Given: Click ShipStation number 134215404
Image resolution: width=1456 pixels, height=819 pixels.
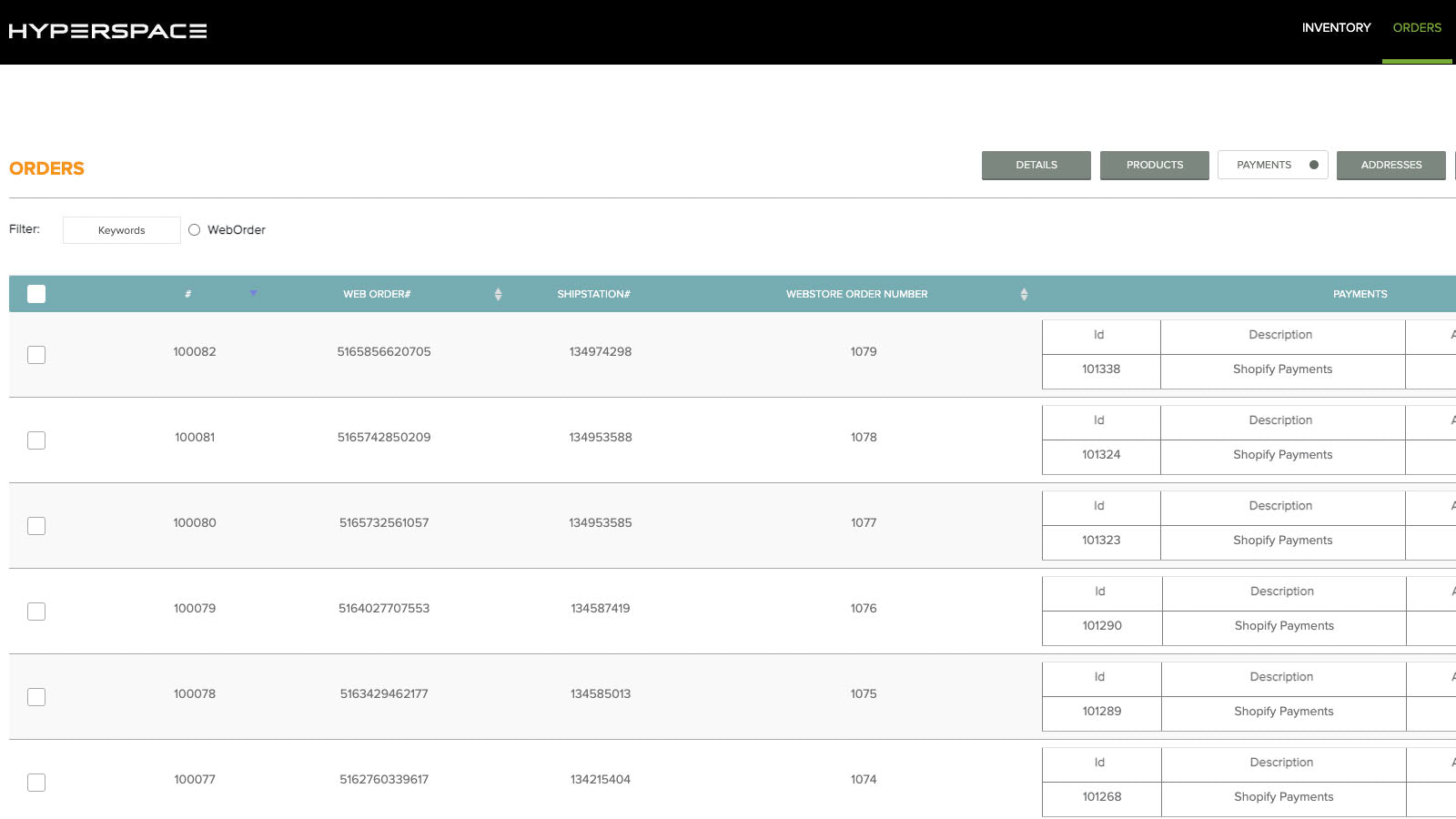Looking at the screenshot, I should coord(601,779).
